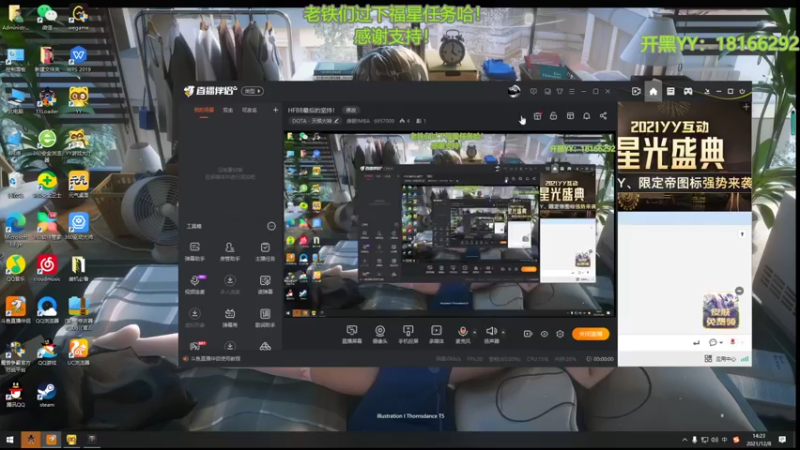This screenshot has width=800, height=450.
Task: Click the 修改 button beside stream title
Action: (x=351, y=110)
